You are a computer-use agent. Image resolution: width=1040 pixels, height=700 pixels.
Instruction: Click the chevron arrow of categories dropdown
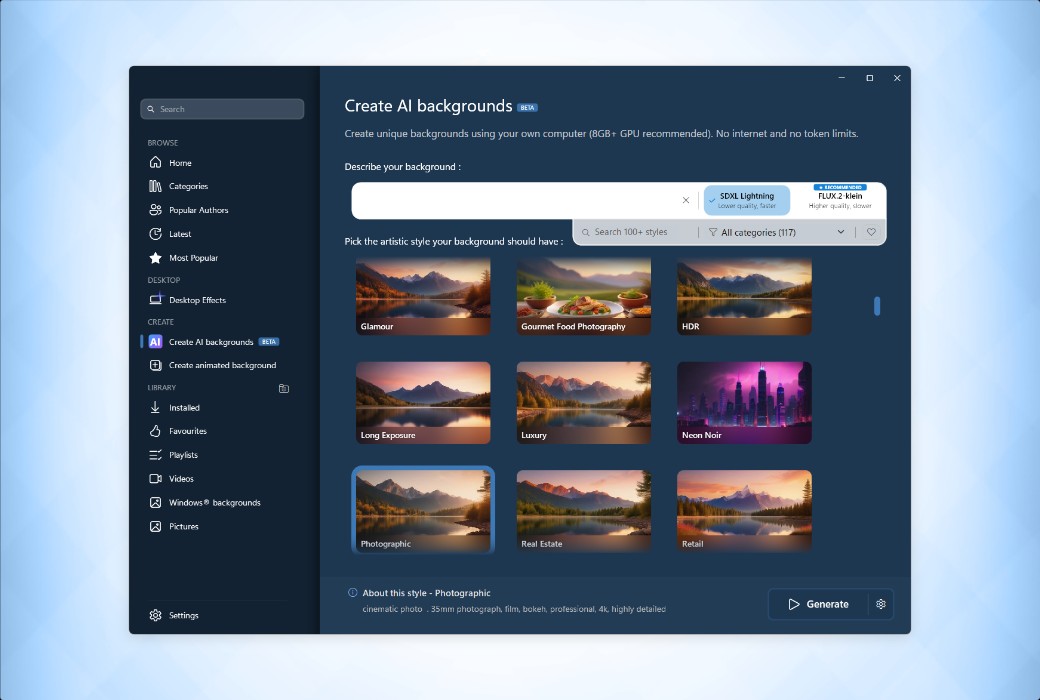841,232
